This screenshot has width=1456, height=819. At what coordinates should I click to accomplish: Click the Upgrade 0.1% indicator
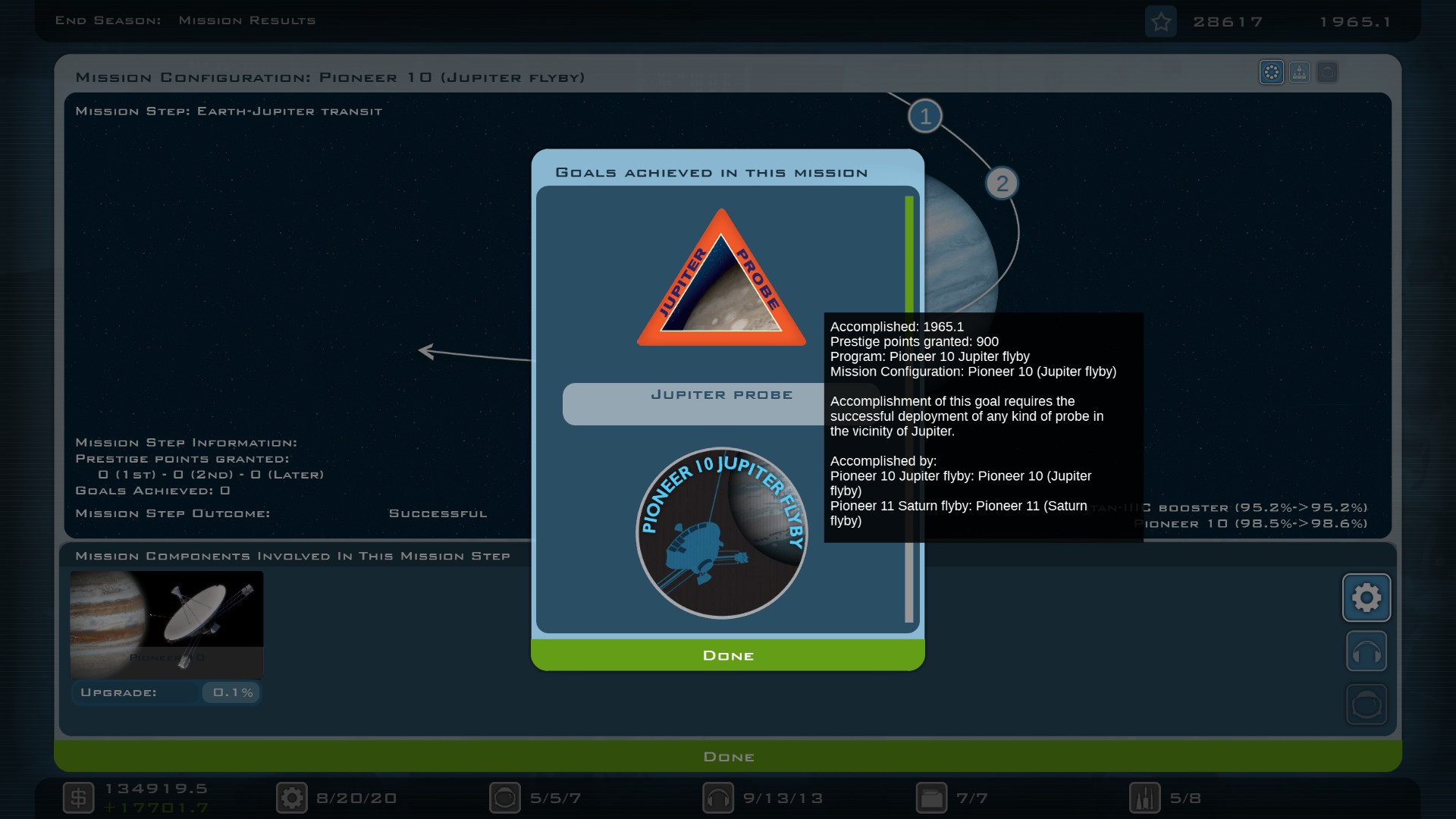click(167, 692)
